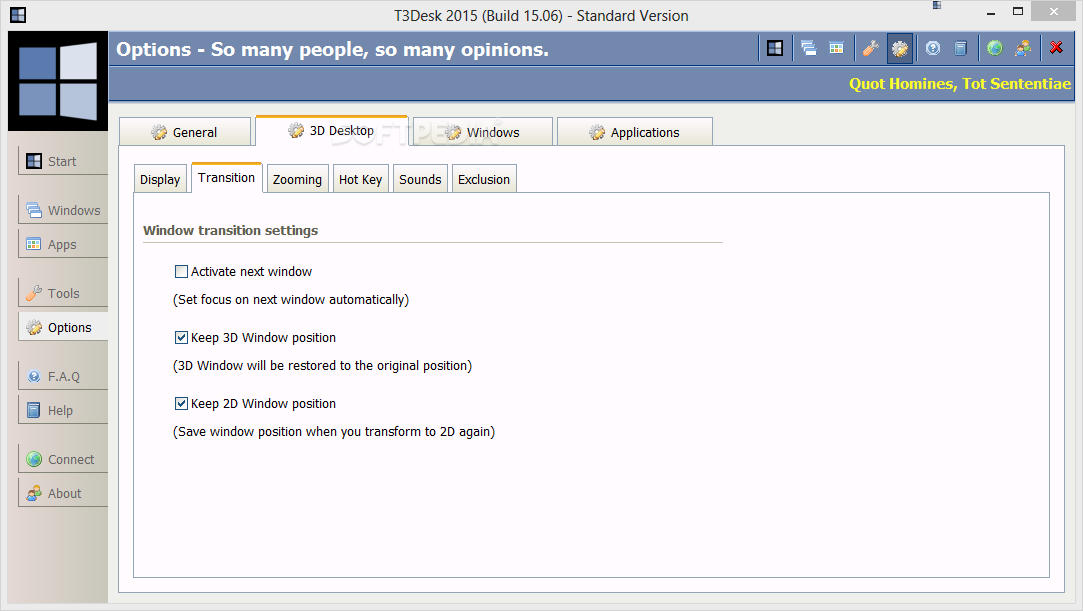Click the Start desktop icon in top toolbar
Image resolution: width=1083 pixels, height=611 pixels.
775,48
